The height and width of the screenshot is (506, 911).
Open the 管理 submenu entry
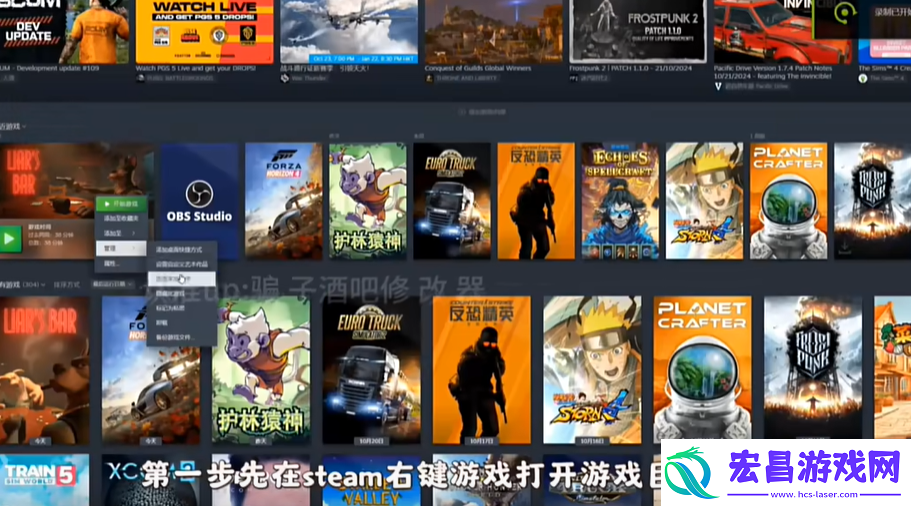[x=121, y=248]
